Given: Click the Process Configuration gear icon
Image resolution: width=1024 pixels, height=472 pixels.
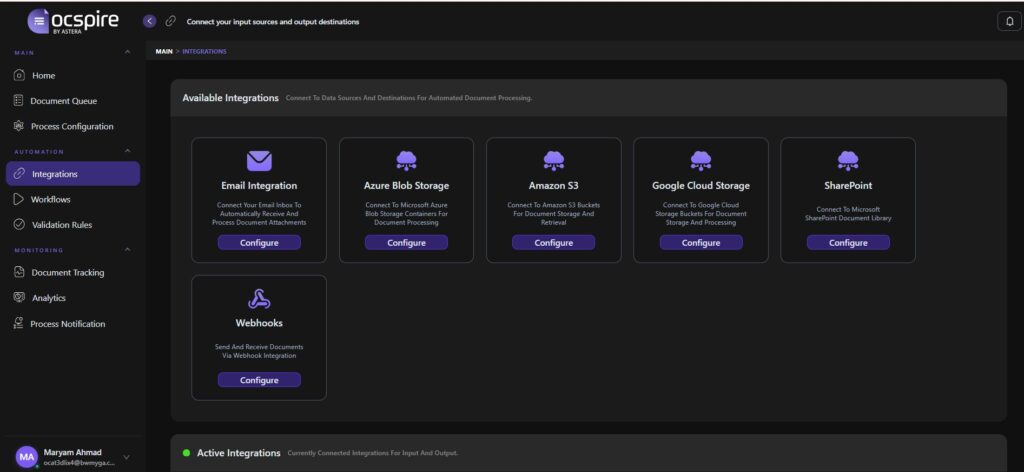Looking at the screenshot, I should click(x=19, y=126).
